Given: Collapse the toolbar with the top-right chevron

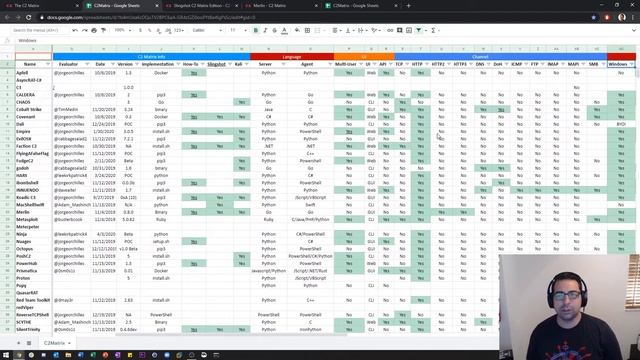Looking at the screenshot, I should click(x=633, y=30).
